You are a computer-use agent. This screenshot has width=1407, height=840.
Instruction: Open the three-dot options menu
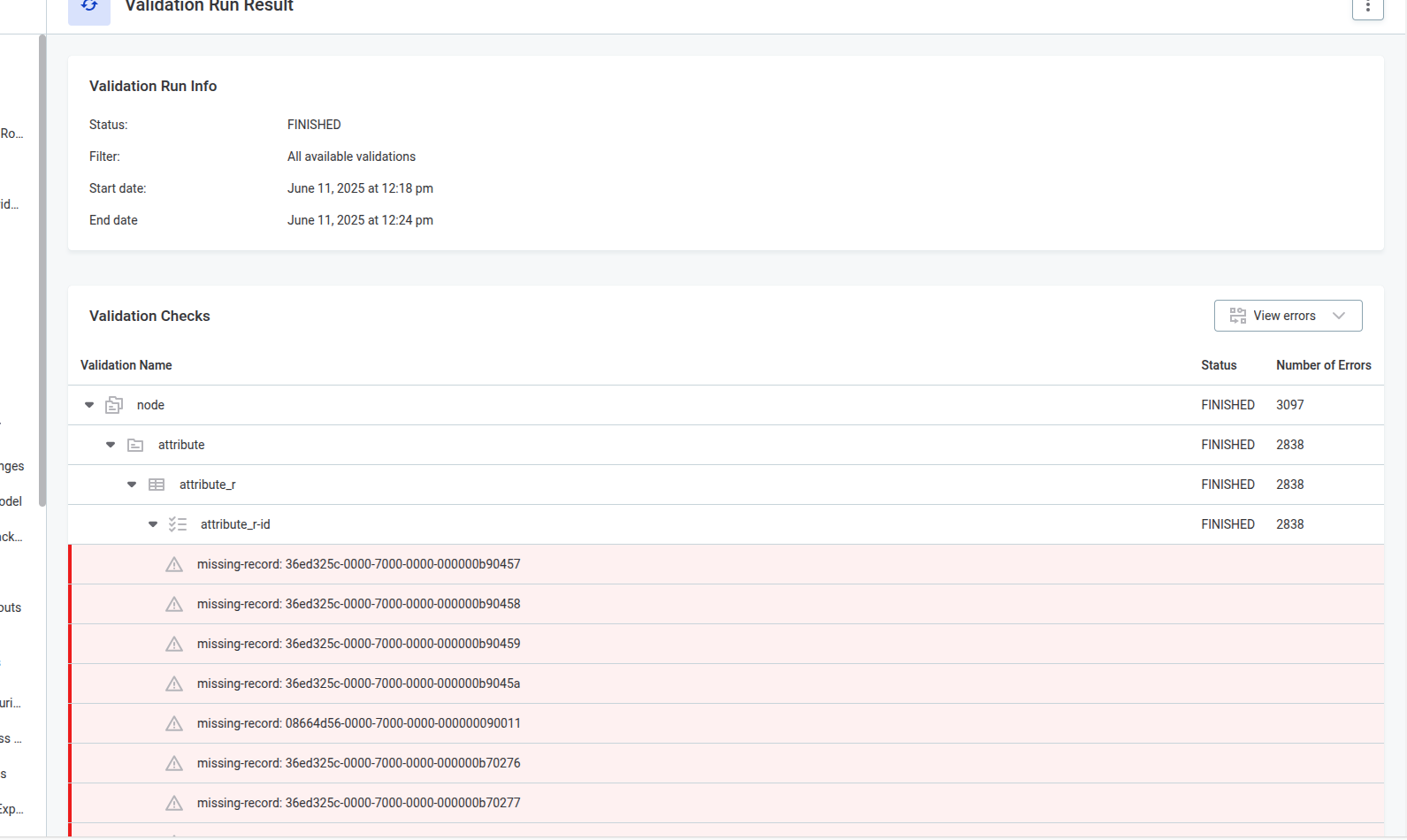pos(1367,7)
